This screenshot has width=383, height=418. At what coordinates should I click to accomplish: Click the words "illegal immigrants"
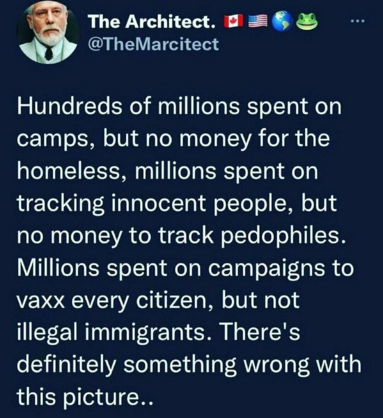(x=111, y=333)
